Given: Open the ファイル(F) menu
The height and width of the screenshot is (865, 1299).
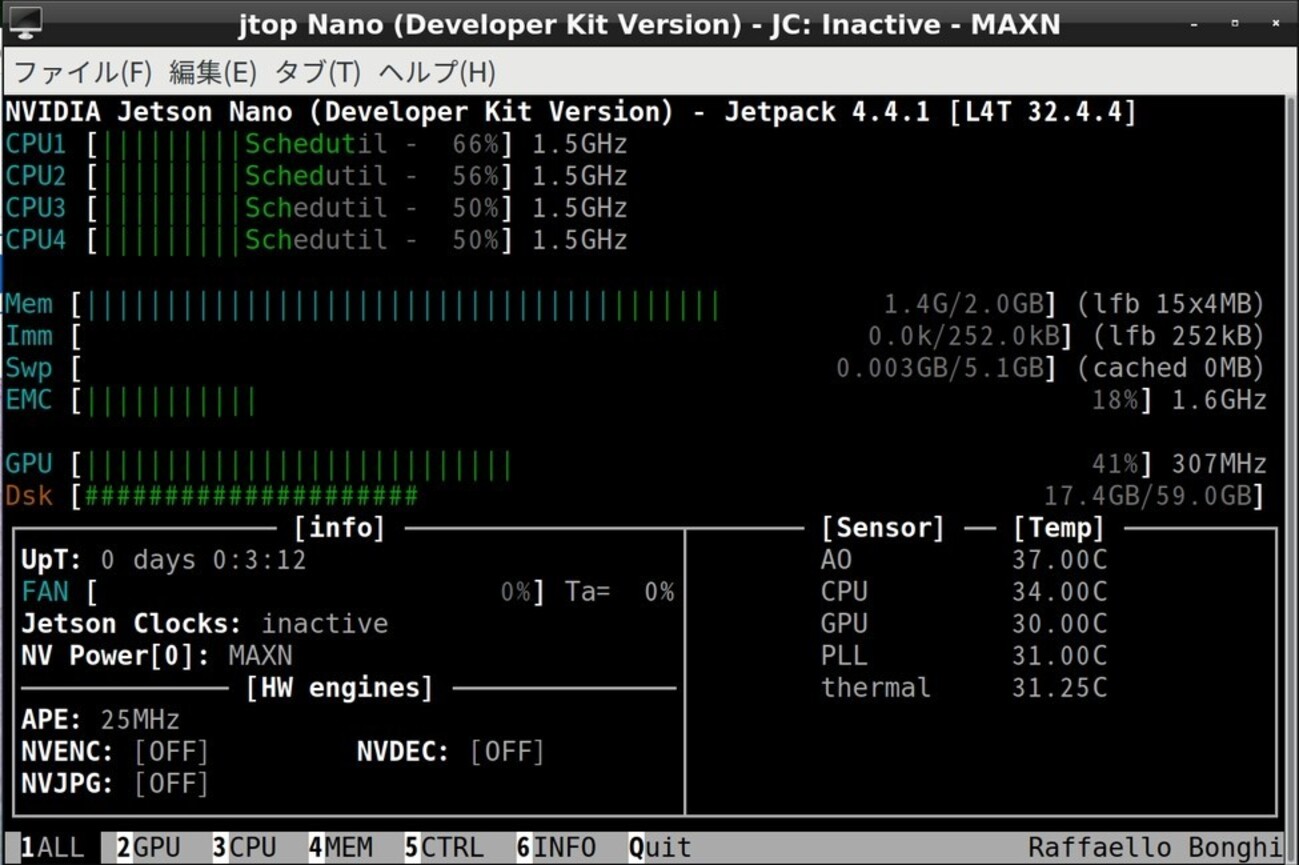Looking at the screenshot, I should (82, 72).
